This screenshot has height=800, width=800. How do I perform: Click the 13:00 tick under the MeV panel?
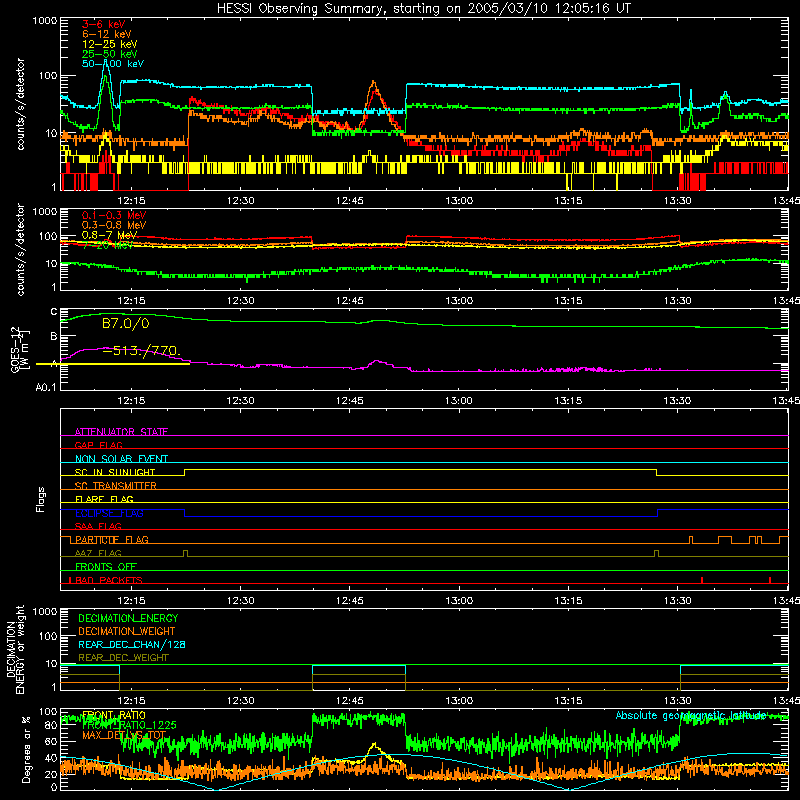coord(459,301)
